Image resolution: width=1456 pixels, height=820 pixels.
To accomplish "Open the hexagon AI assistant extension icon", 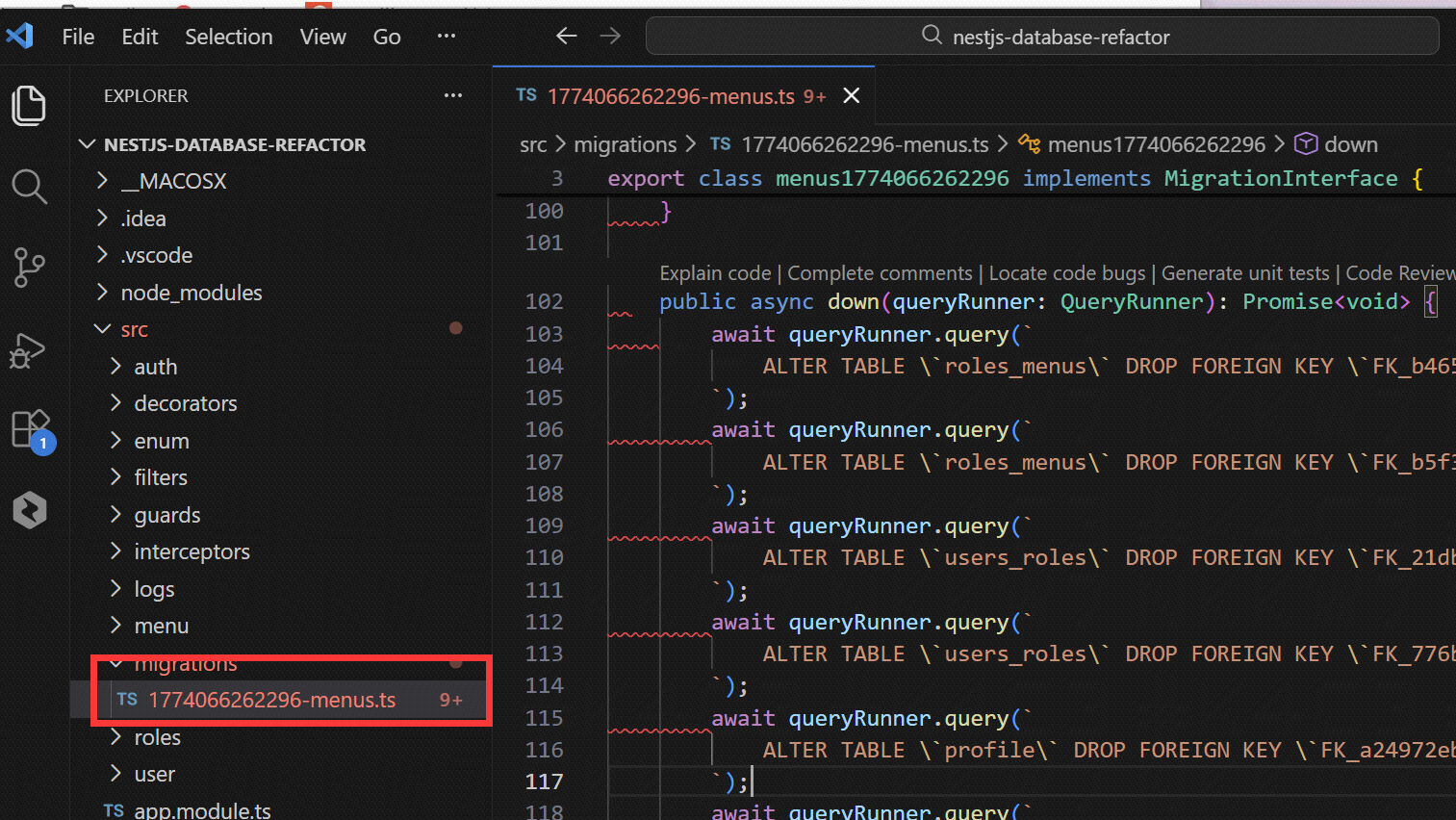I will [30, 510].
